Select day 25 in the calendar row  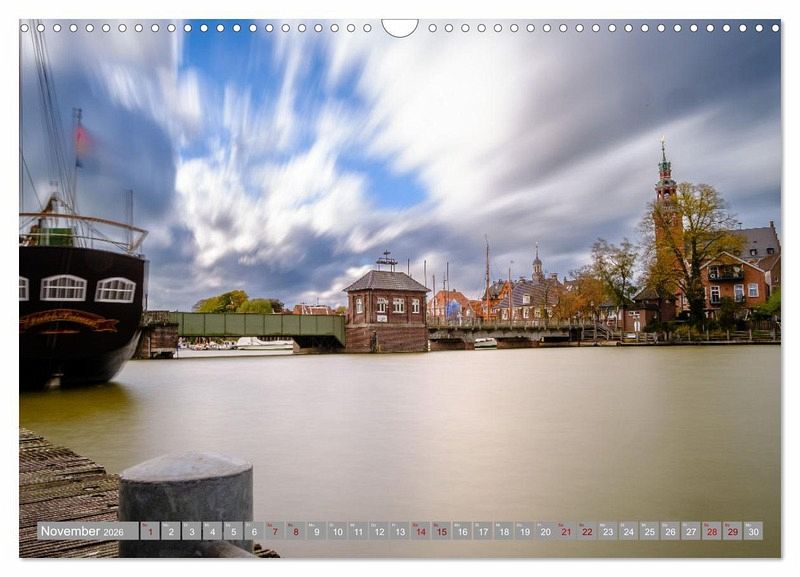649,531
